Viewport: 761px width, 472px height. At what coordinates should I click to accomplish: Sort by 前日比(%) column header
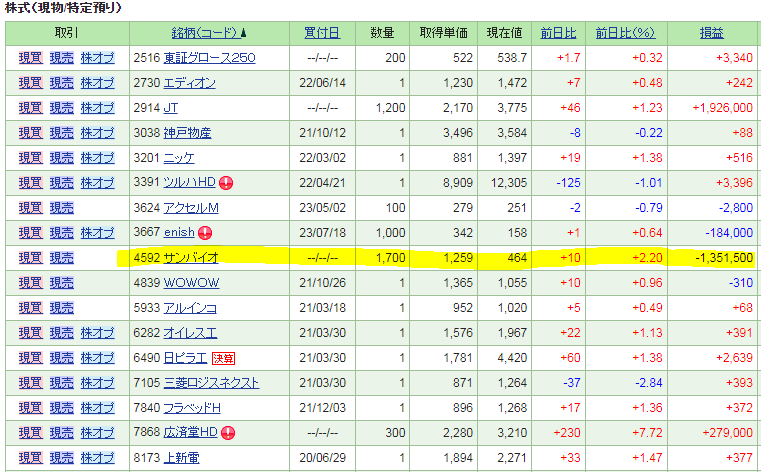click(626, 33)
